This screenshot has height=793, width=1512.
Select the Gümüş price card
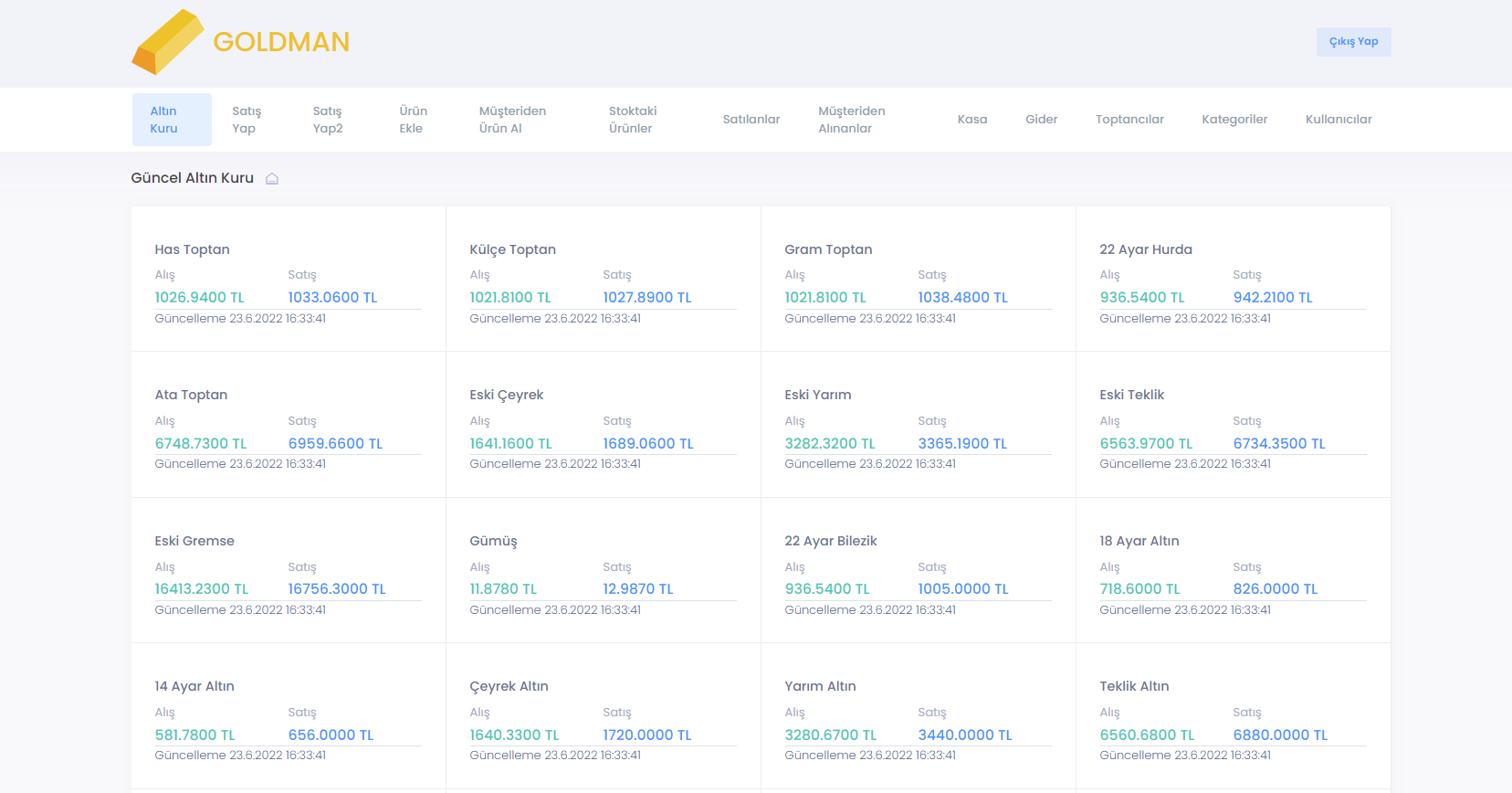click(x=603, y=571)
